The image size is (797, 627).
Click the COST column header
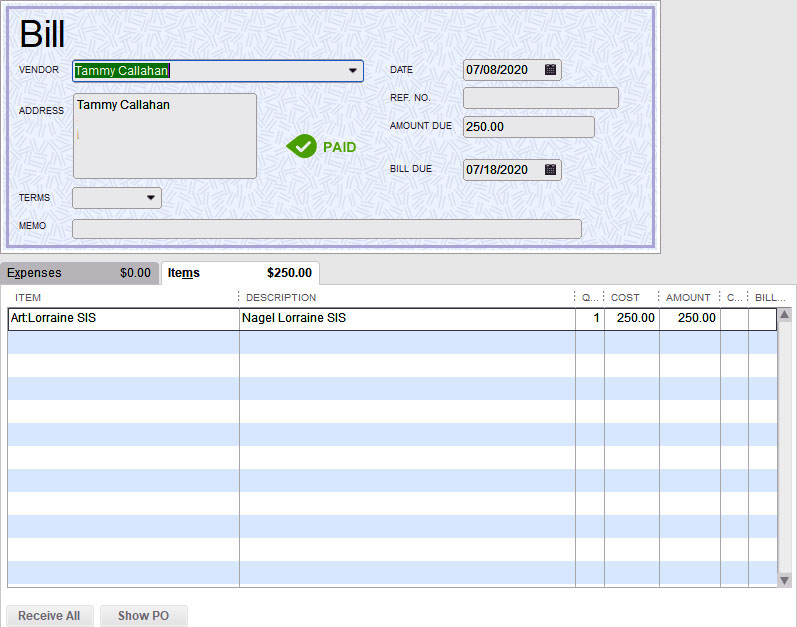630,297
